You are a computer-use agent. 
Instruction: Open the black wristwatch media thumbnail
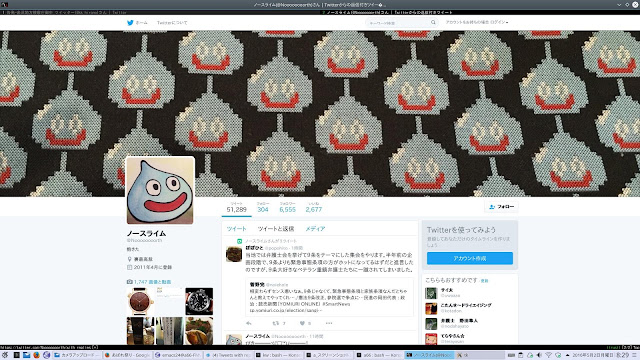pyautogui.click(x=199, y=302)
